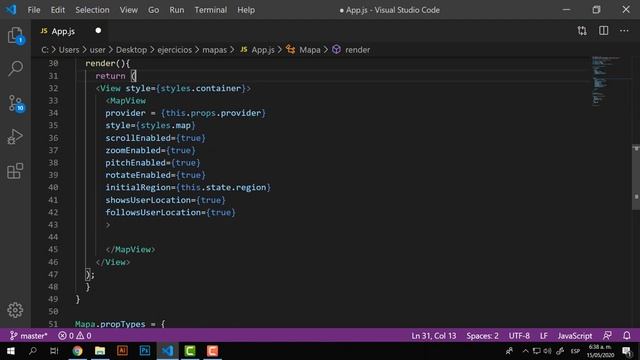
Task: Open Windows taskbar search
Action: (33, 351)
